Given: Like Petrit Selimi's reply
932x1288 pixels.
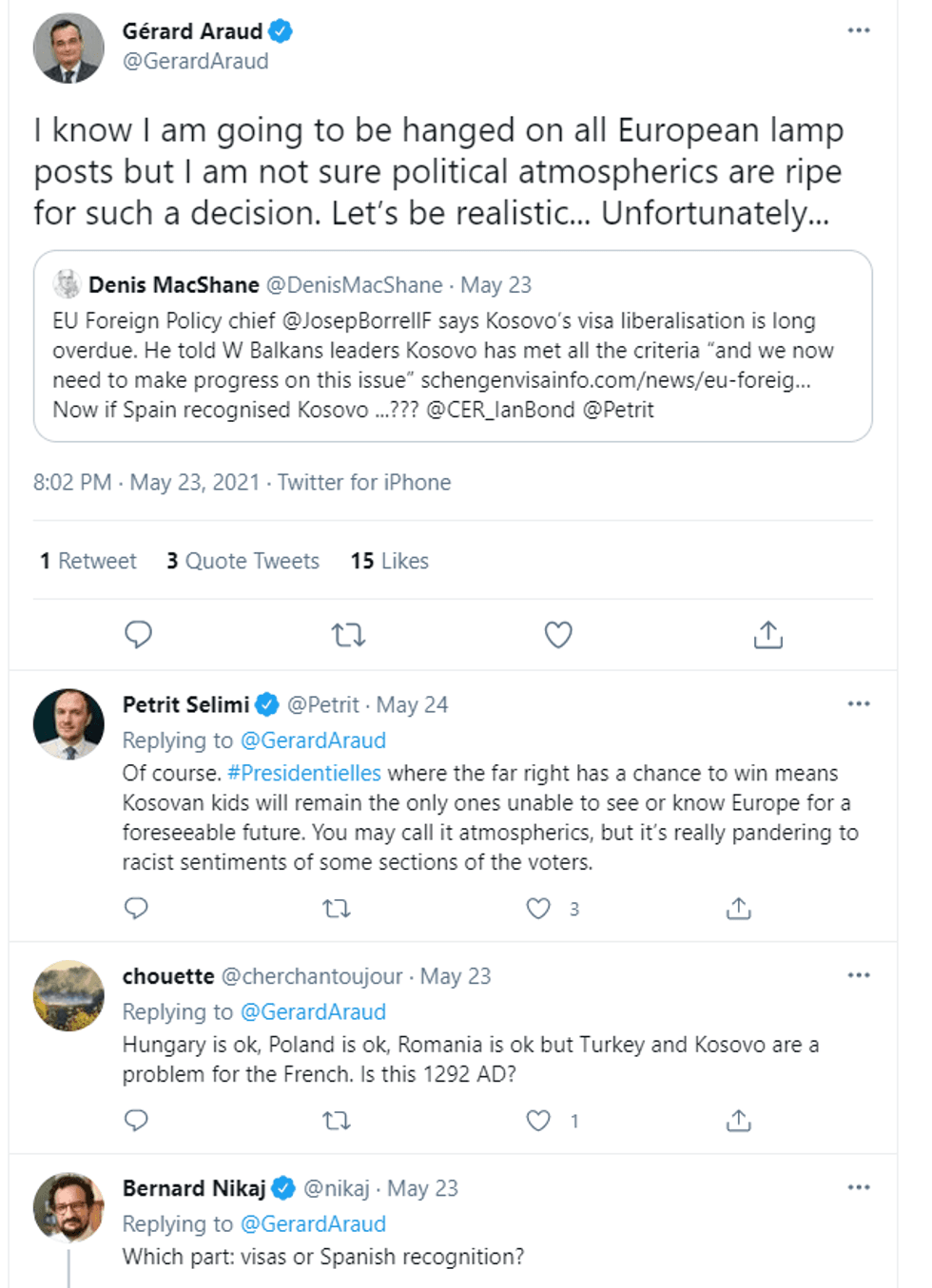Looking at the screenshot, I should click(538, 909).
